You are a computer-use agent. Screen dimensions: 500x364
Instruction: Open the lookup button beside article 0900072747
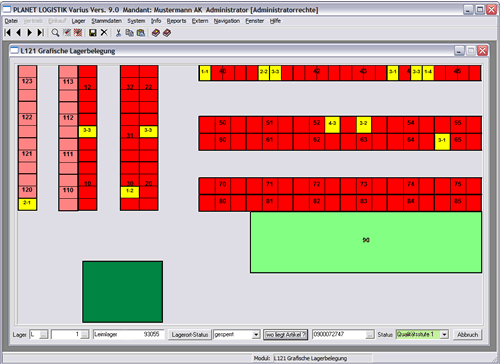(x=370, y=334)
